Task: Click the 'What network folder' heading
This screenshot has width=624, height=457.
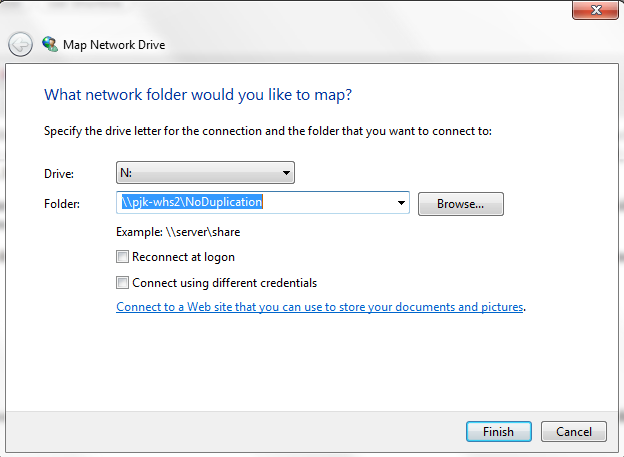Action: 198,95
